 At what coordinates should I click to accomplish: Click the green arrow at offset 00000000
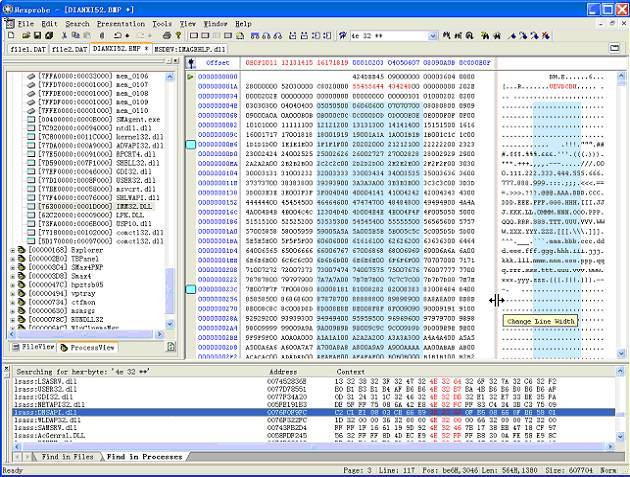[190, 76]
